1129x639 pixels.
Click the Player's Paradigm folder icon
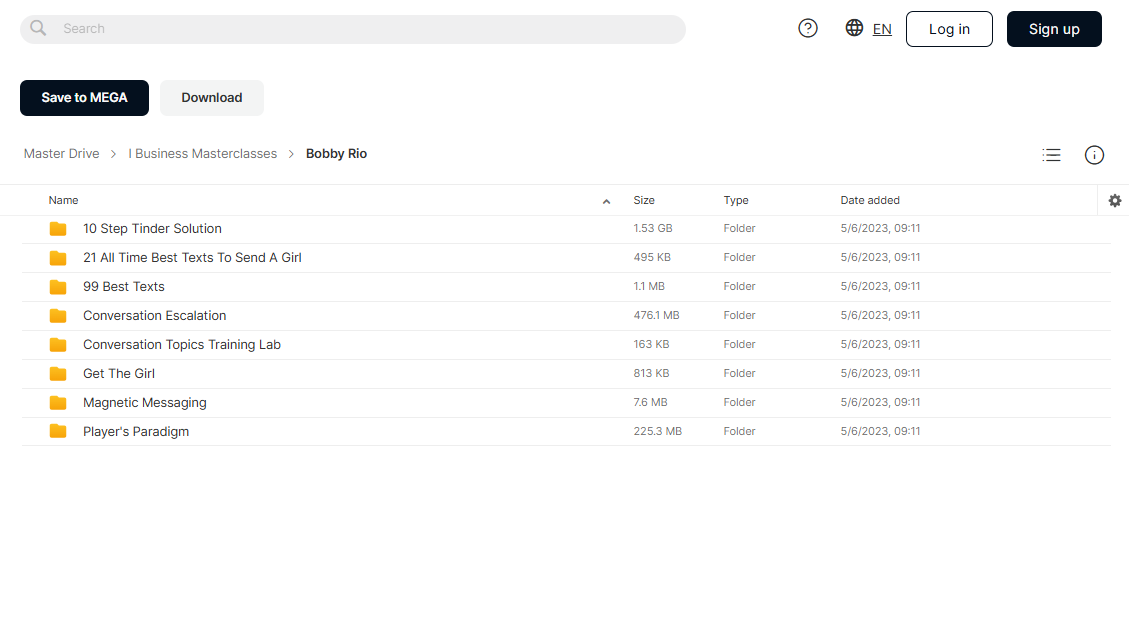click(x=58, y=432)
